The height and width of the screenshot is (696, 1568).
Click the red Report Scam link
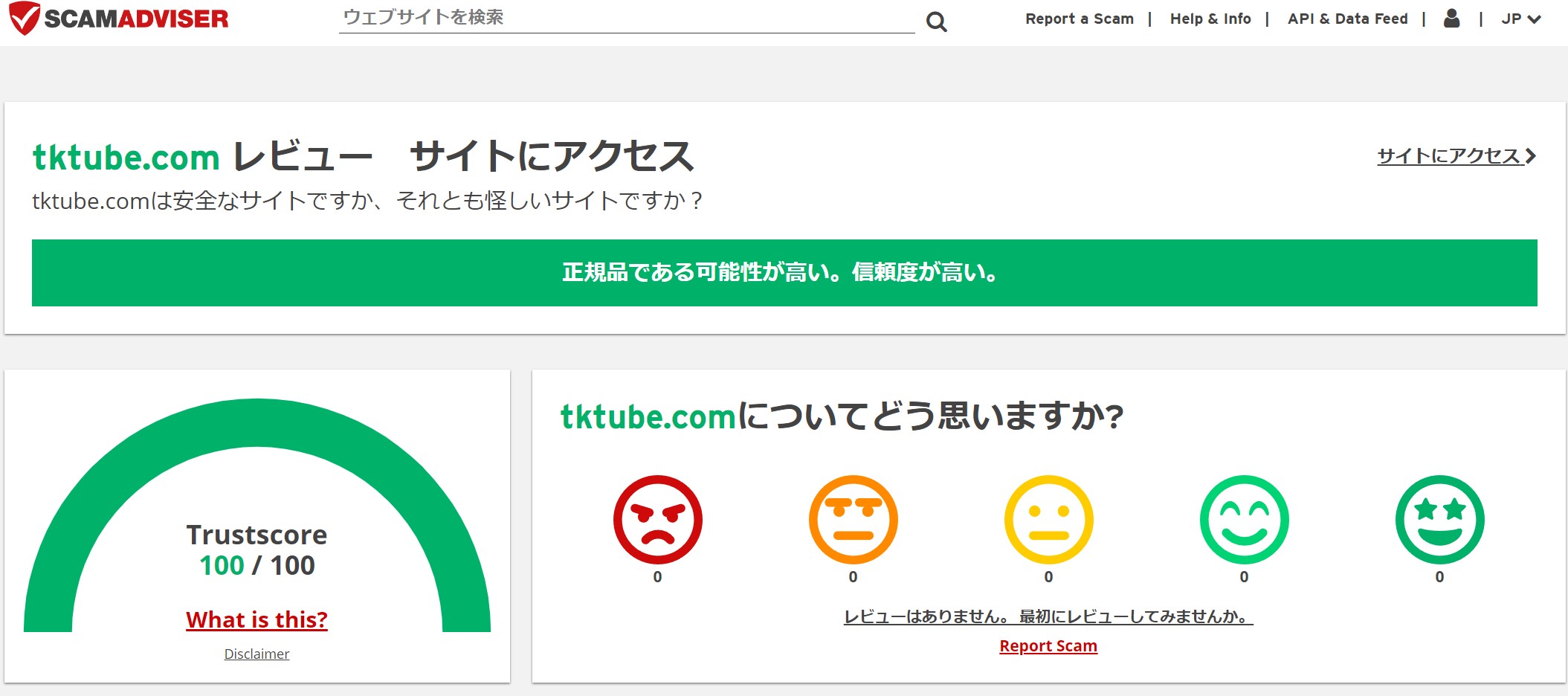coord(1048,645)
